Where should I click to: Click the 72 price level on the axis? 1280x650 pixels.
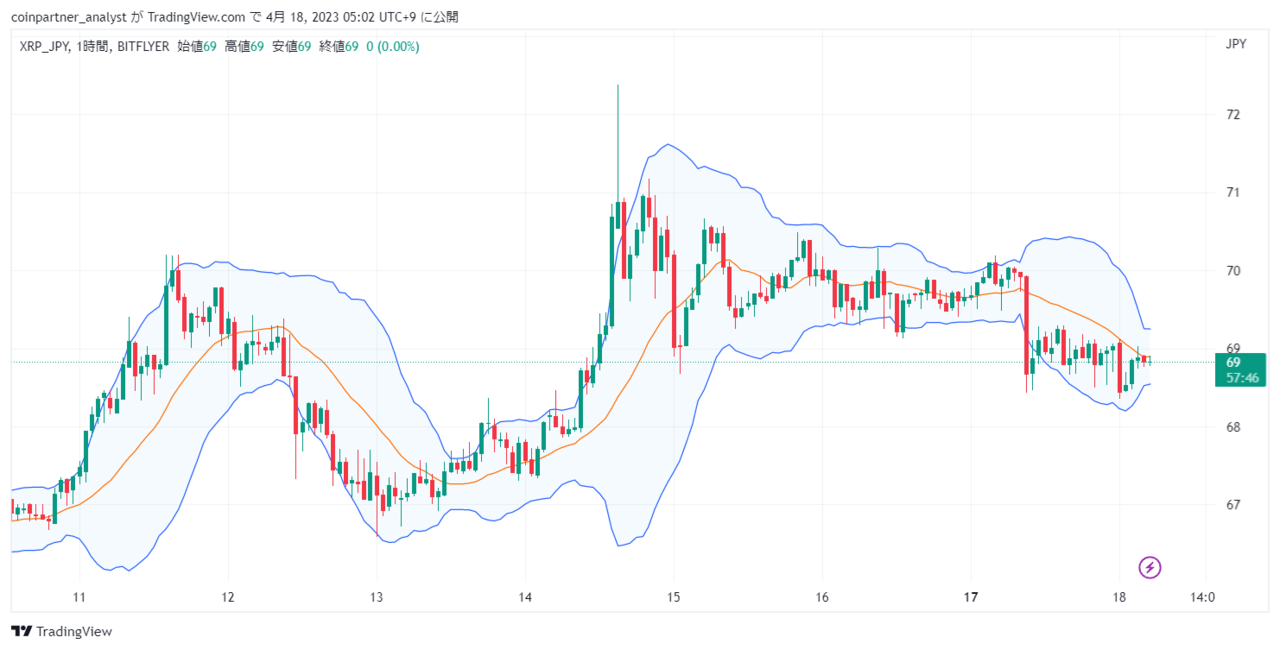(x=1232, y=114)
